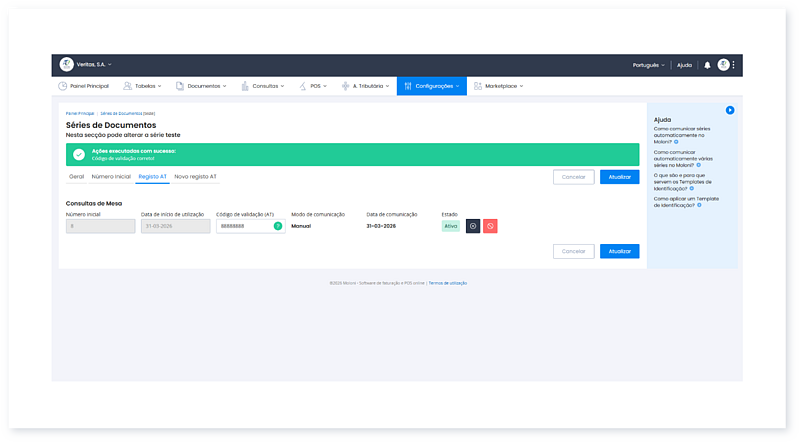
Task: Click the Configurações sliders icon
Action: pos(408,86)
